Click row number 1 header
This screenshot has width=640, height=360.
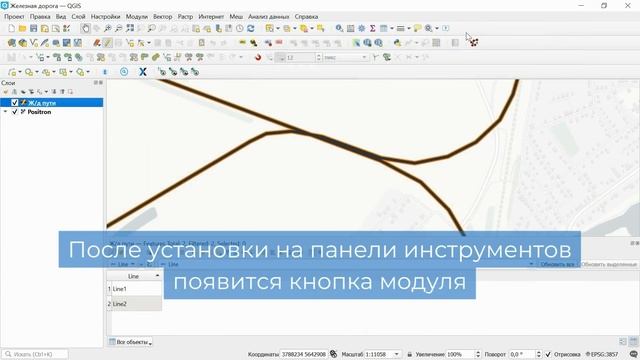pyautogui.click(x=109, y=289)
